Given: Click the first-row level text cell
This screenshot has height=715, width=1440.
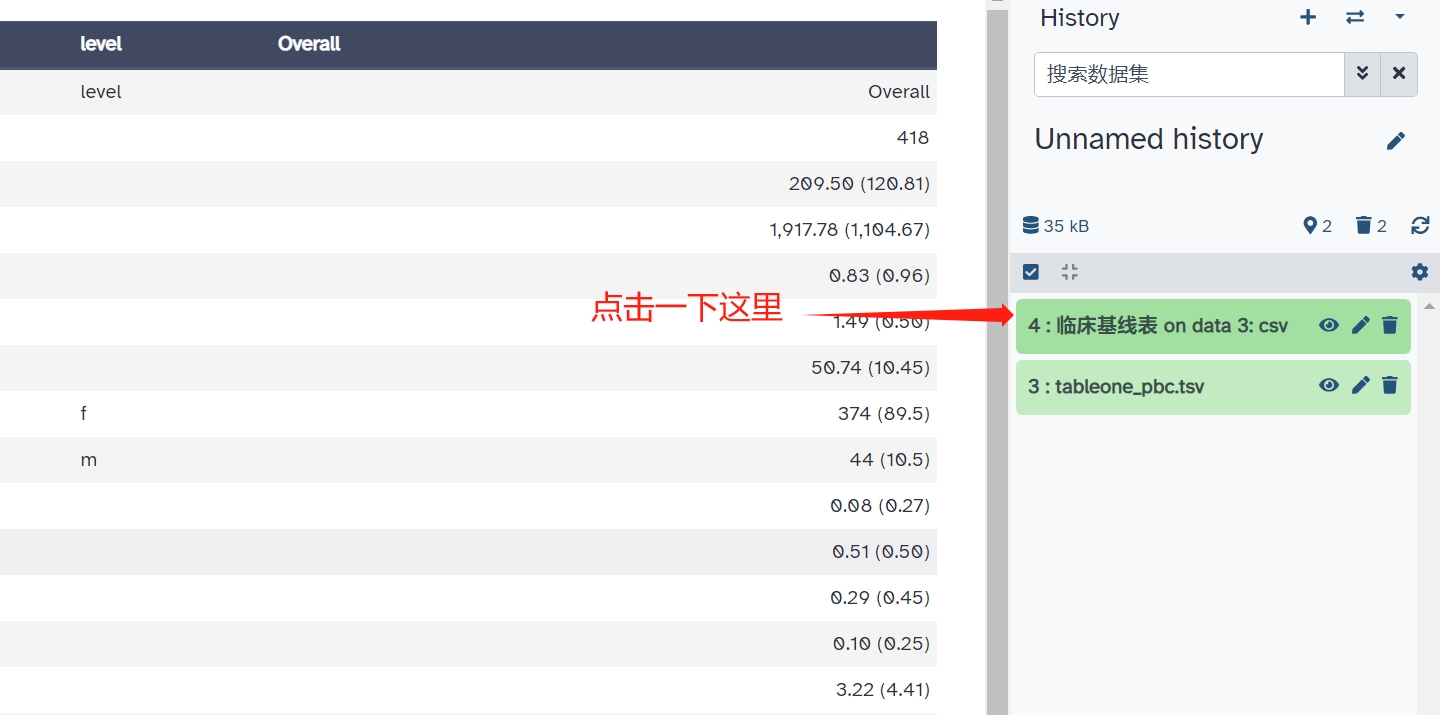Looking at the screenshot, I should point(101,92).
